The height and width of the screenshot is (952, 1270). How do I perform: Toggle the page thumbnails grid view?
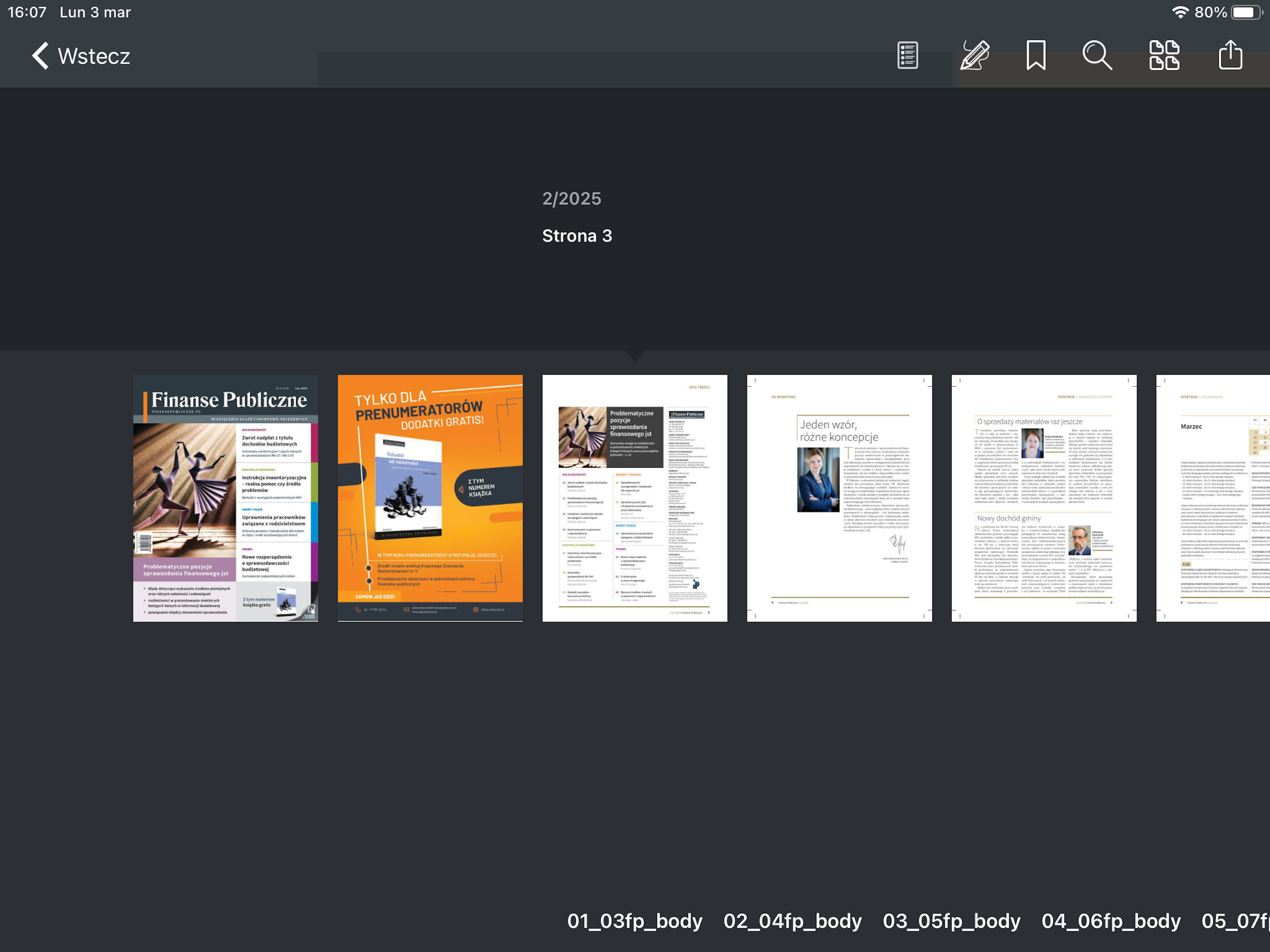pyautogui.click(x=1164, y=56)
